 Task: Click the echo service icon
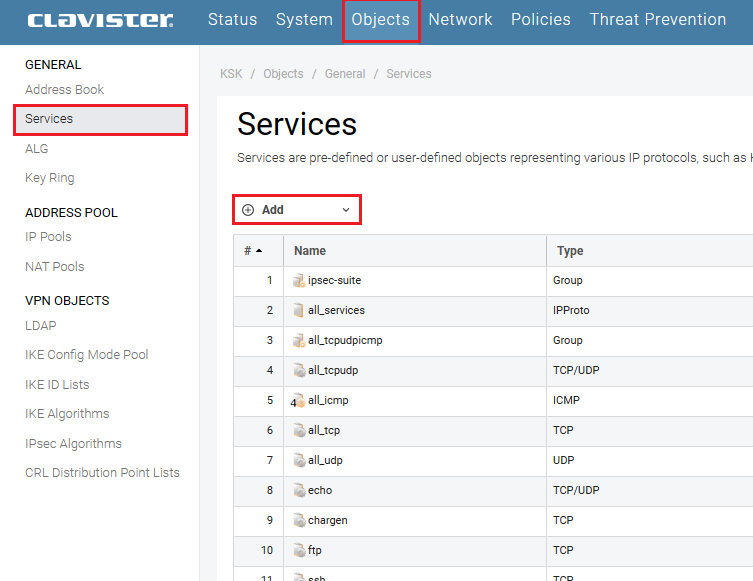pyautogui.click(x=299, y=491)
